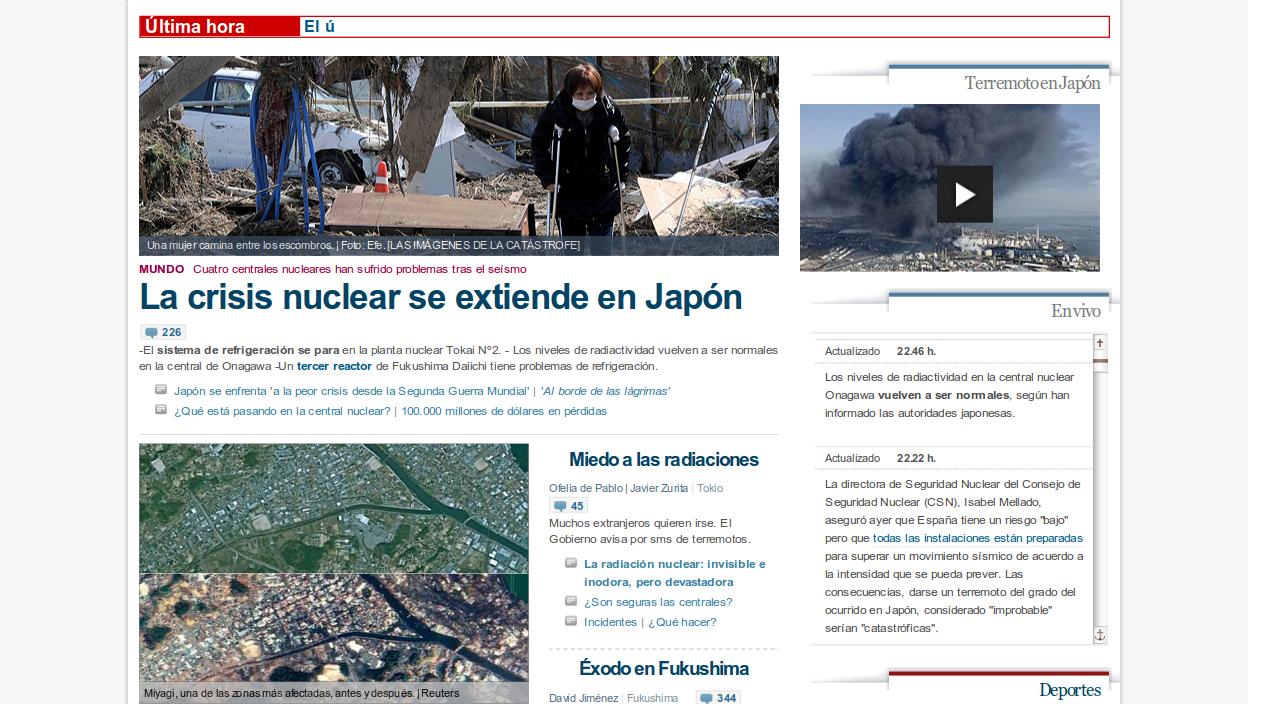Play the Terremoto en Japón video

coord(964,194)
